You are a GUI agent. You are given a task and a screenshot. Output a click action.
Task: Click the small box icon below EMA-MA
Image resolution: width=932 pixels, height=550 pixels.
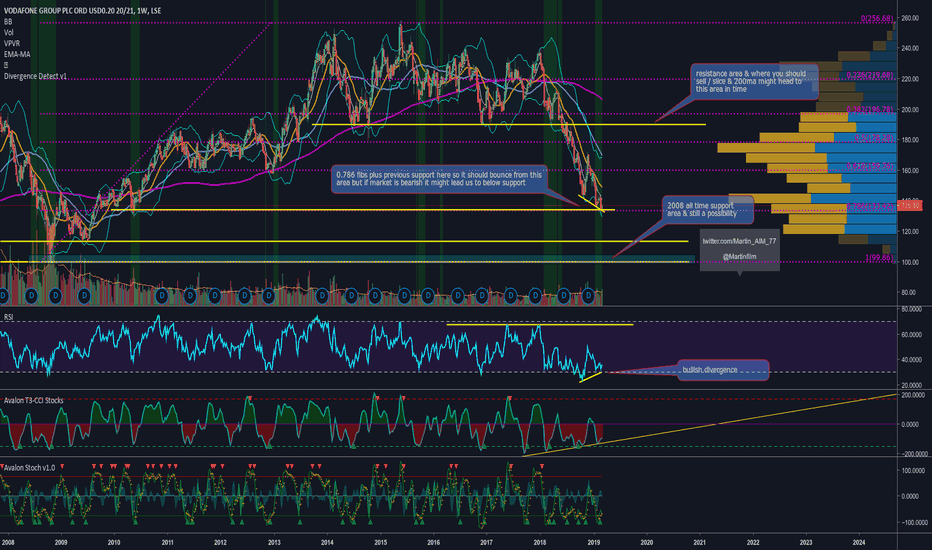pyautogui.click(x=6, y=65)
